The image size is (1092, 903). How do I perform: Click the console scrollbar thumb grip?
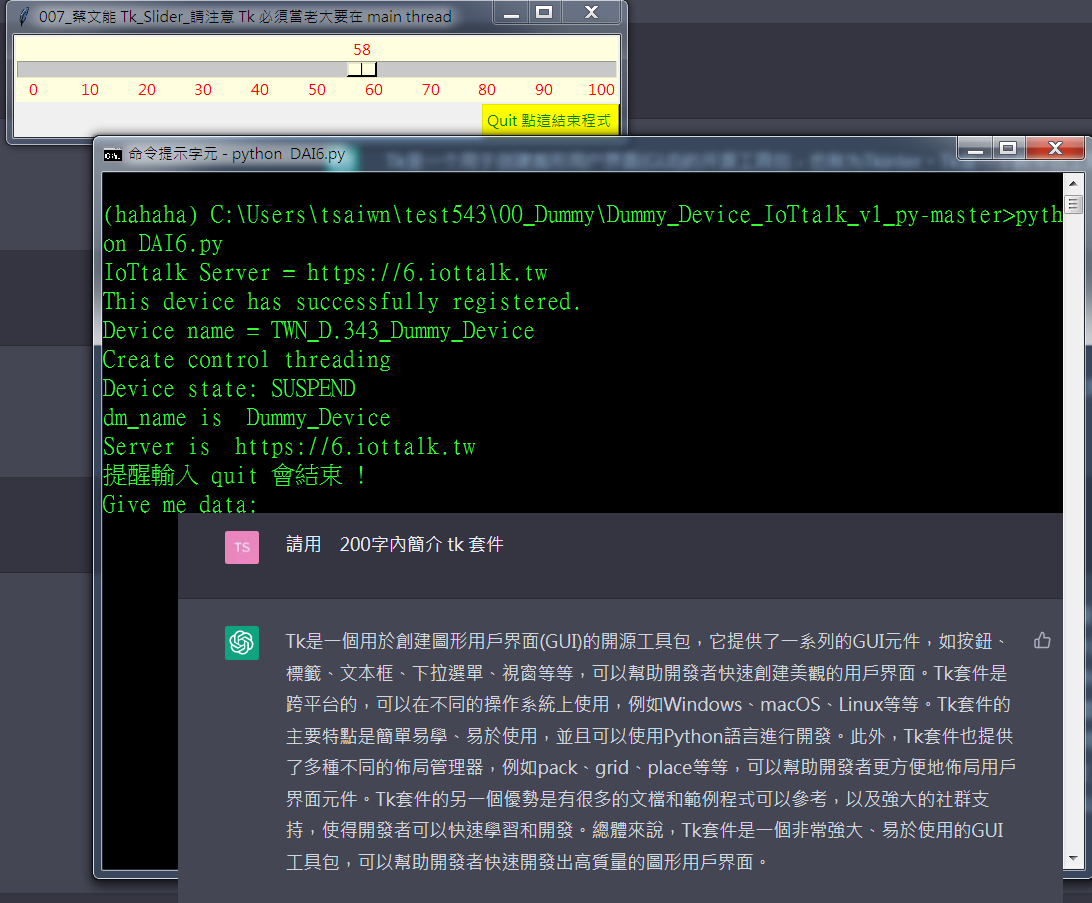[1074, 205]
